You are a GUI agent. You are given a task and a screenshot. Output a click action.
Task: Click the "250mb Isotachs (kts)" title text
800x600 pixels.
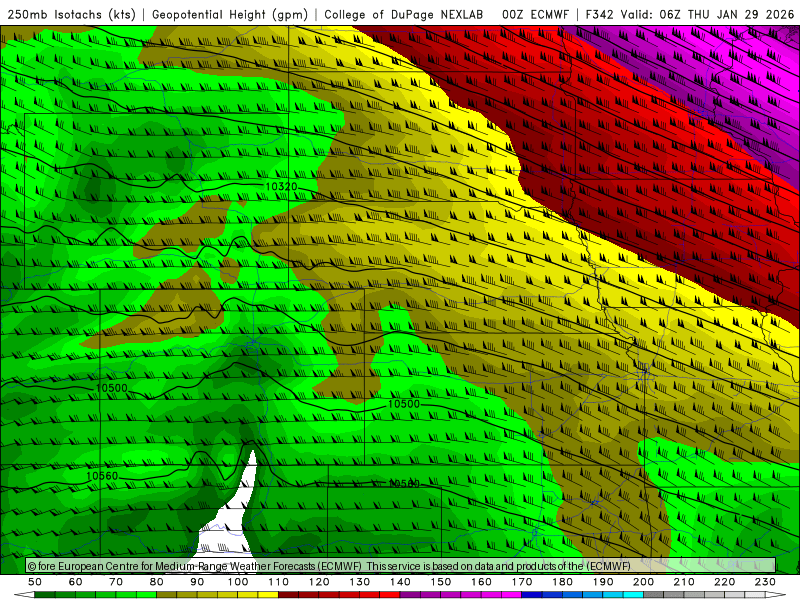point(72,14)
